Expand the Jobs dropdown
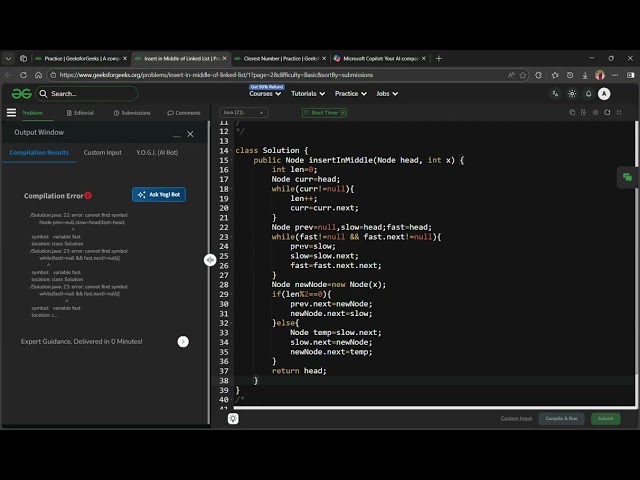 pos(387,94)
